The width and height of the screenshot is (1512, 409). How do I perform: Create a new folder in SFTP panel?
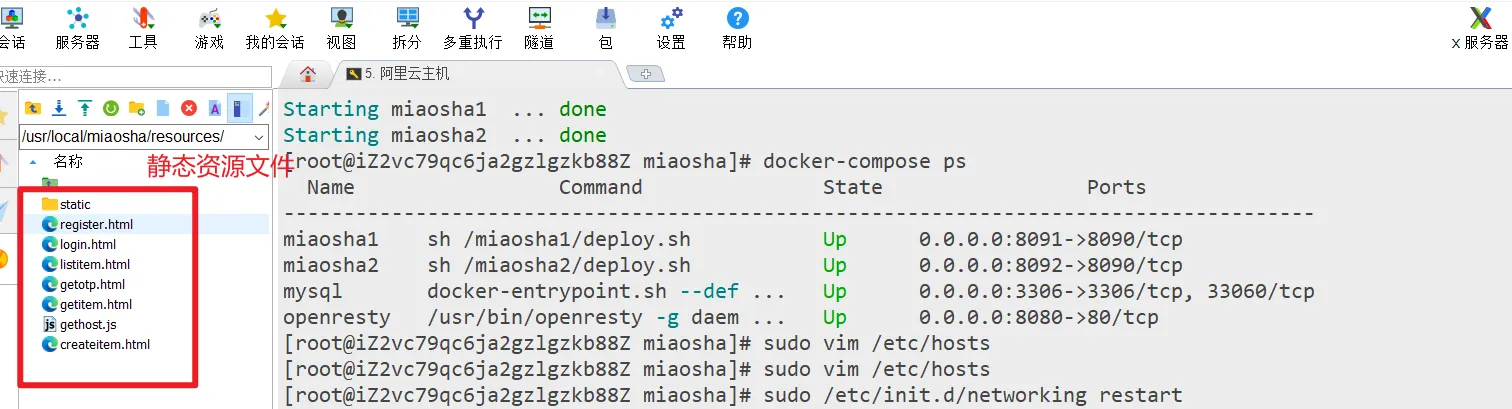[x=137, y=108]
